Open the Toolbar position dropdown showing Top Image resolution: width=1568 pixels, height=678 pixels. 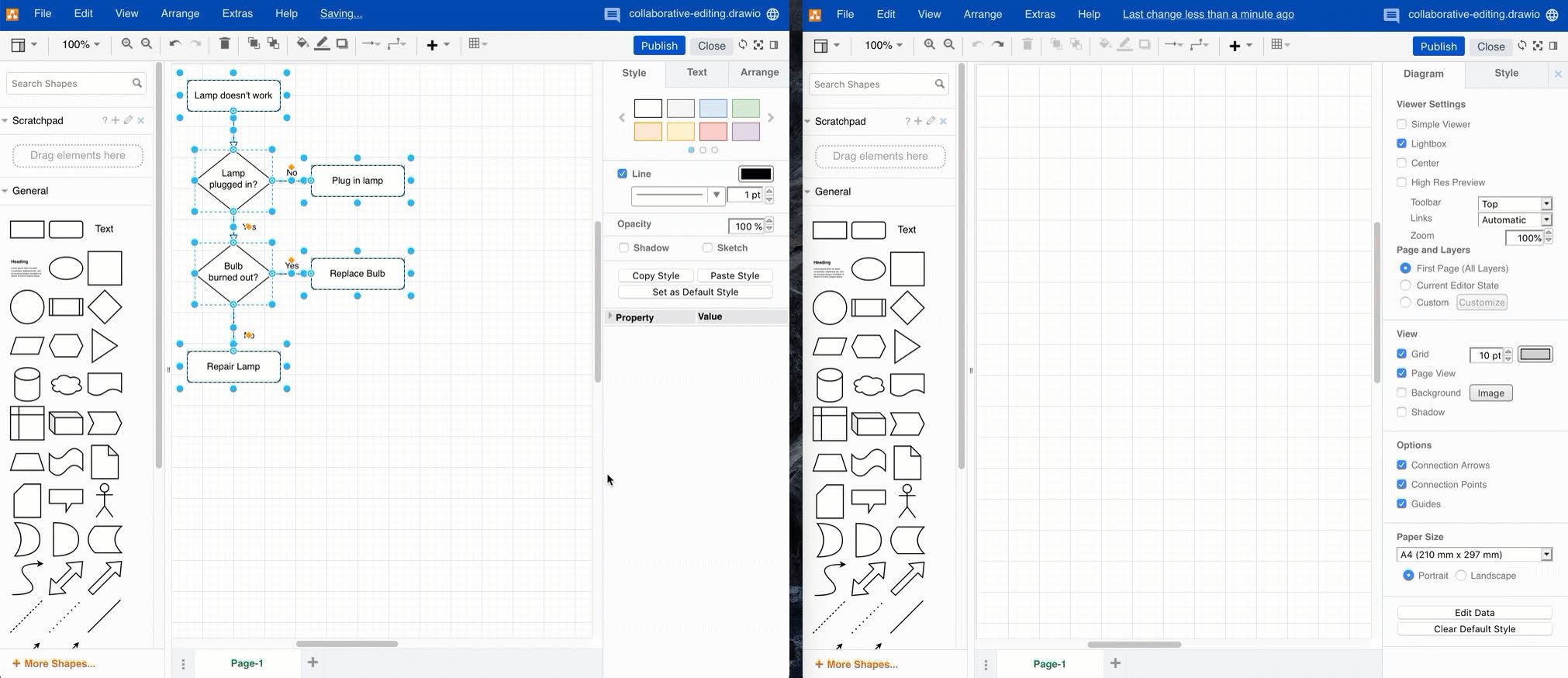click(x=1514, y=204)
